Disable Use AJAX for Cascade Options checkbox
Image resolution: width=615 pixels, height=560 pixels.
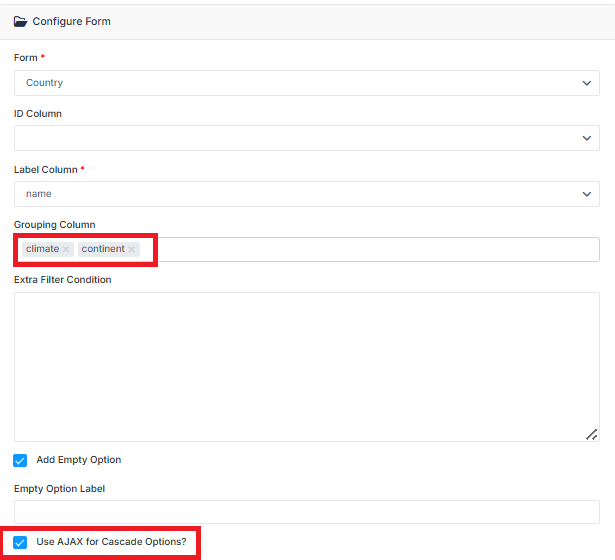tap(20, 542)
